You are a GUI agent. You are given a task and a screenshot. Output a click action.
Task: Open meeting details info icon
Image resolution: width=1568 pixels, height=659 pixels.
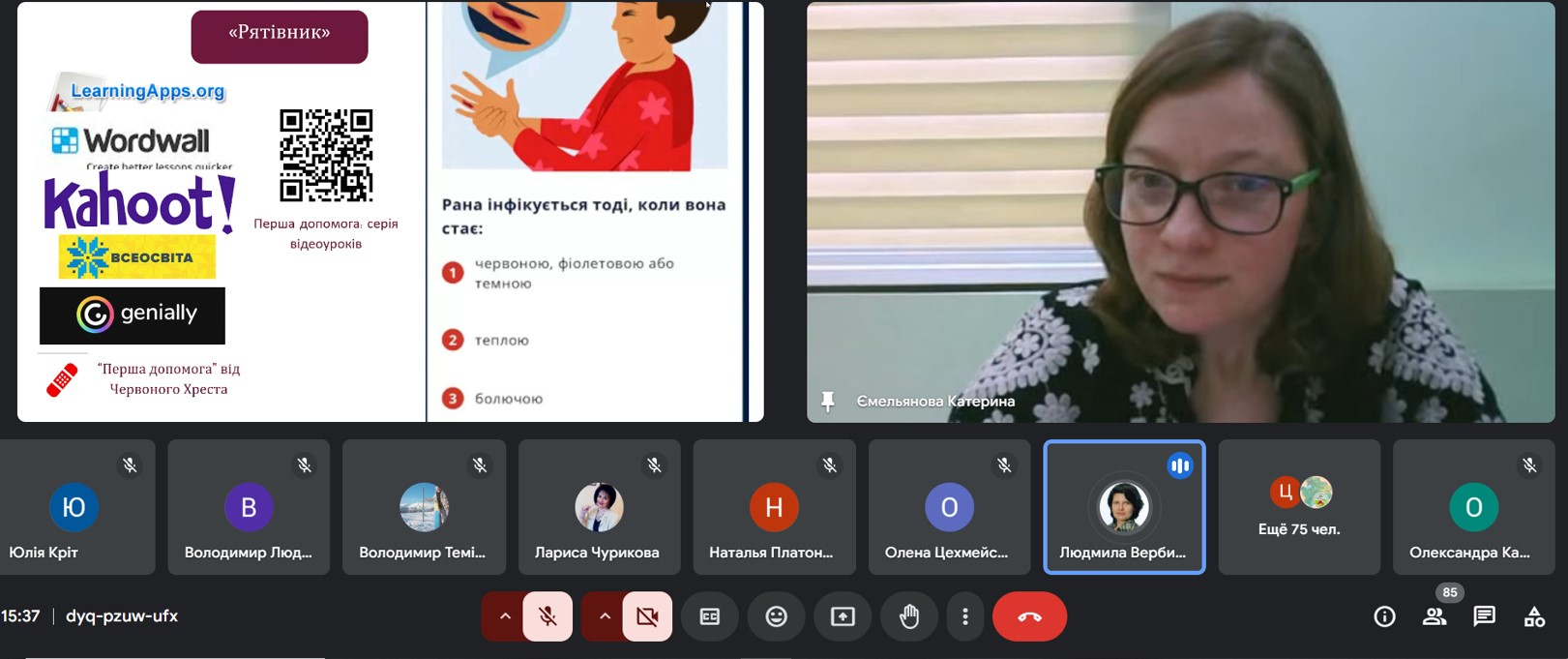1384,616
